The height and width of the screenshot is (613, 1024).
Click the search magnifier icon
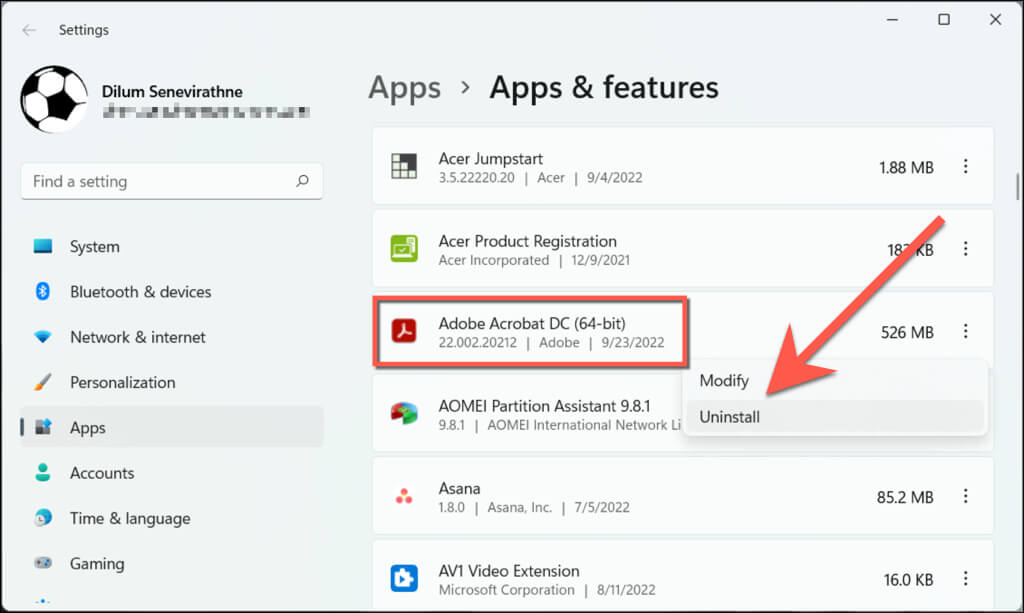302,182
